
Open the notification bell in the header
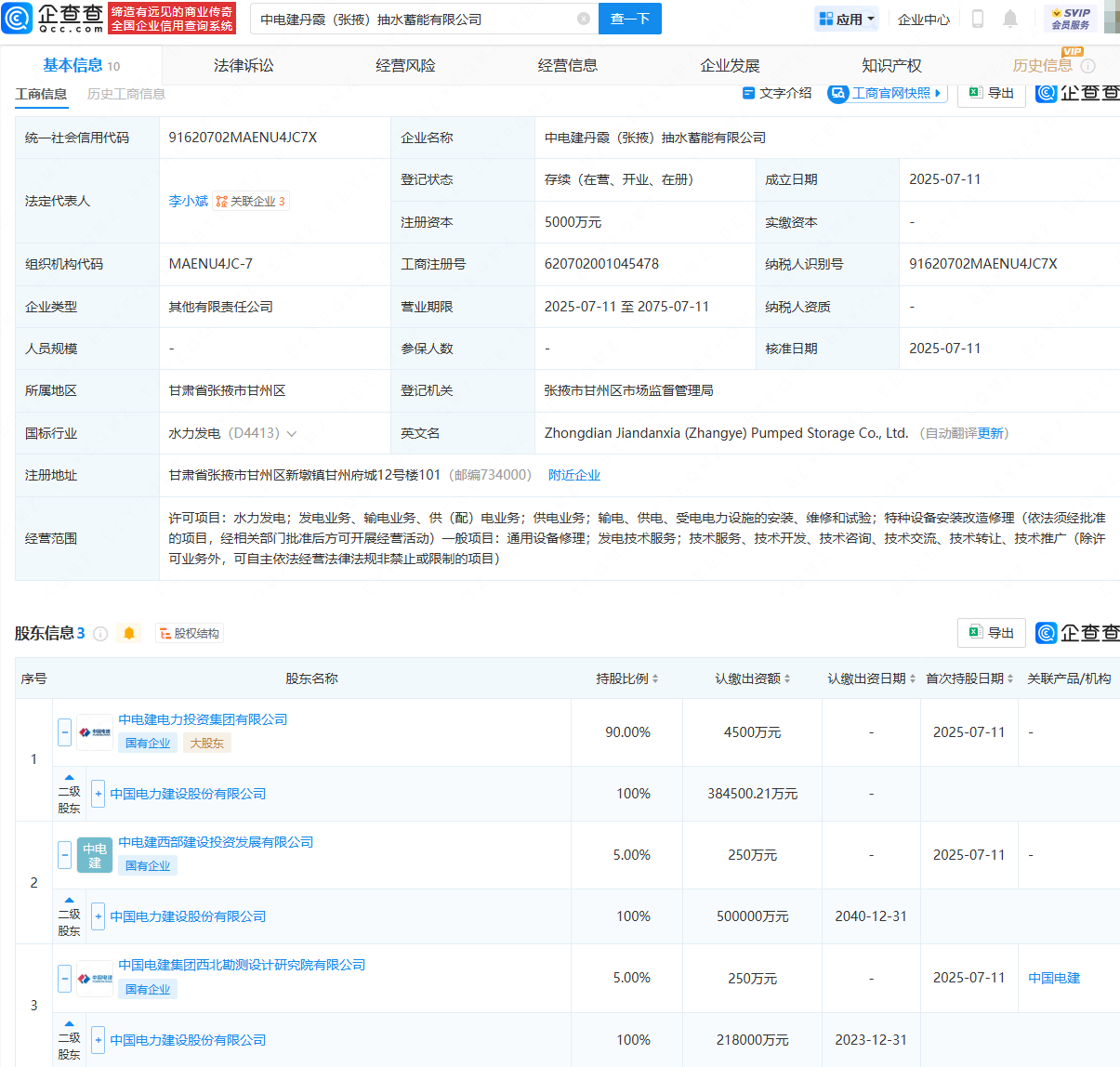[x=1010, y=19]
